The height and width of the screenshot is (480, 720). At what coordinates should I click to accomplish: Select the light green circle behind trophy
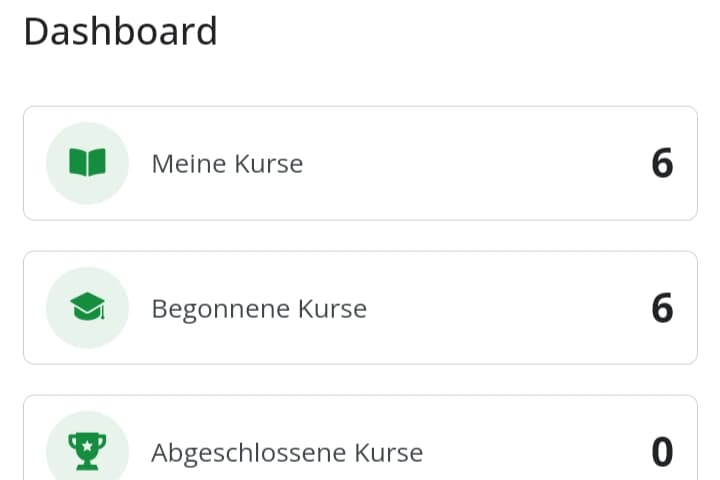coord(87,446)
